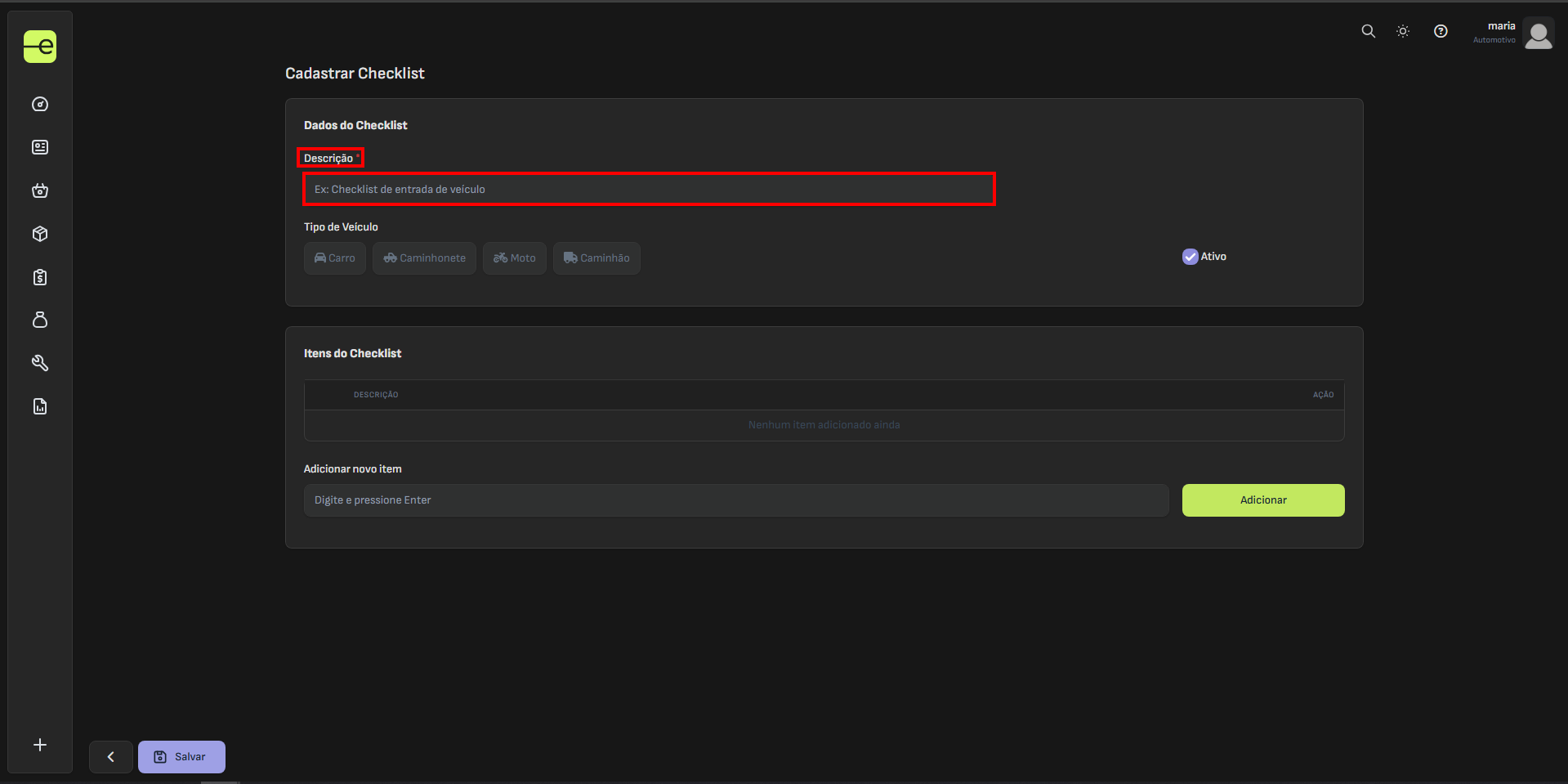Select the Moto vehicle type

[x=515, y=258]
